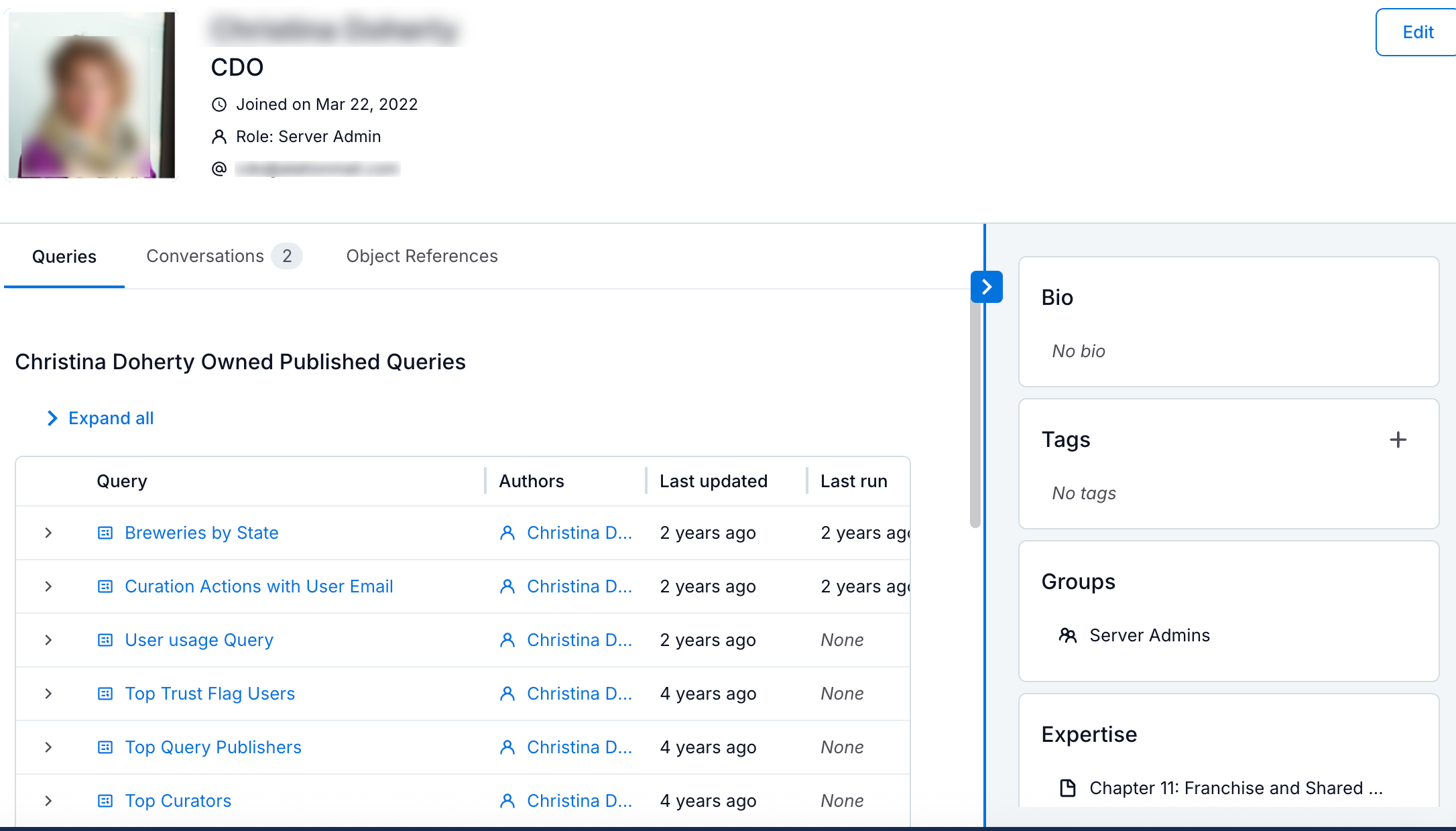Click the Chapter 11 document icon
The height and width of the screenshot is (831, 1456).
point(1067,788)
